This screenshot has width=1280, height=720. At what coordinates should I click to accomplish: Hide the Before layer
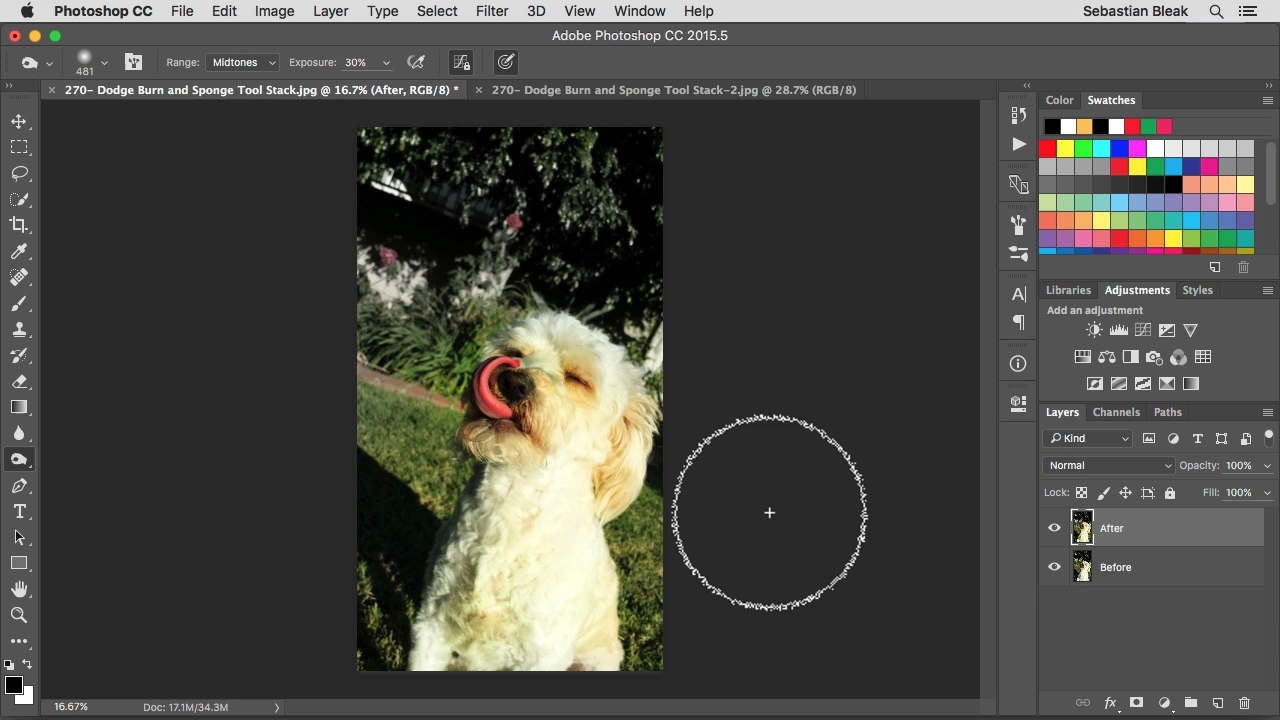1054,567
